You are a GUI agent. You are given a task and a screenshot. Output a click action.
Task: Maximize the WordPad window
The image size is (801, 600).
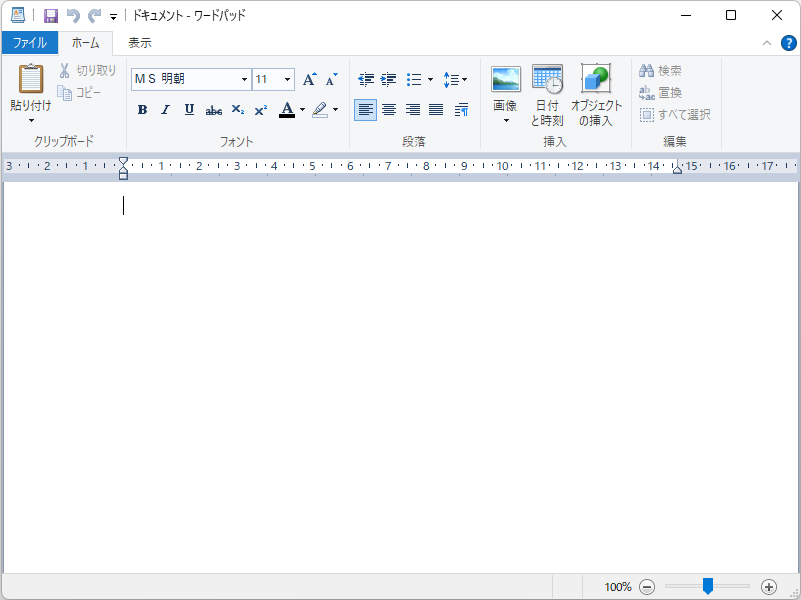[x=731, y=15]
